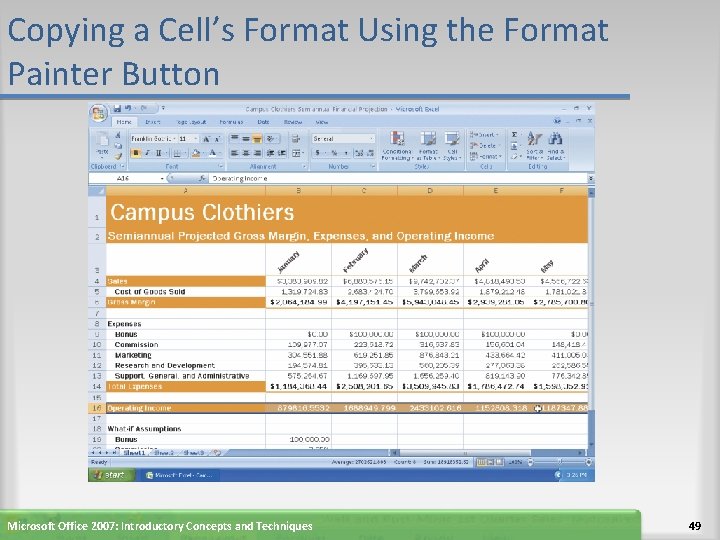Image resolution: width=720 pixels, height=540 pixels.
Task: Expand Alignment group dialog launcher
Action: (x=304, y=166)
